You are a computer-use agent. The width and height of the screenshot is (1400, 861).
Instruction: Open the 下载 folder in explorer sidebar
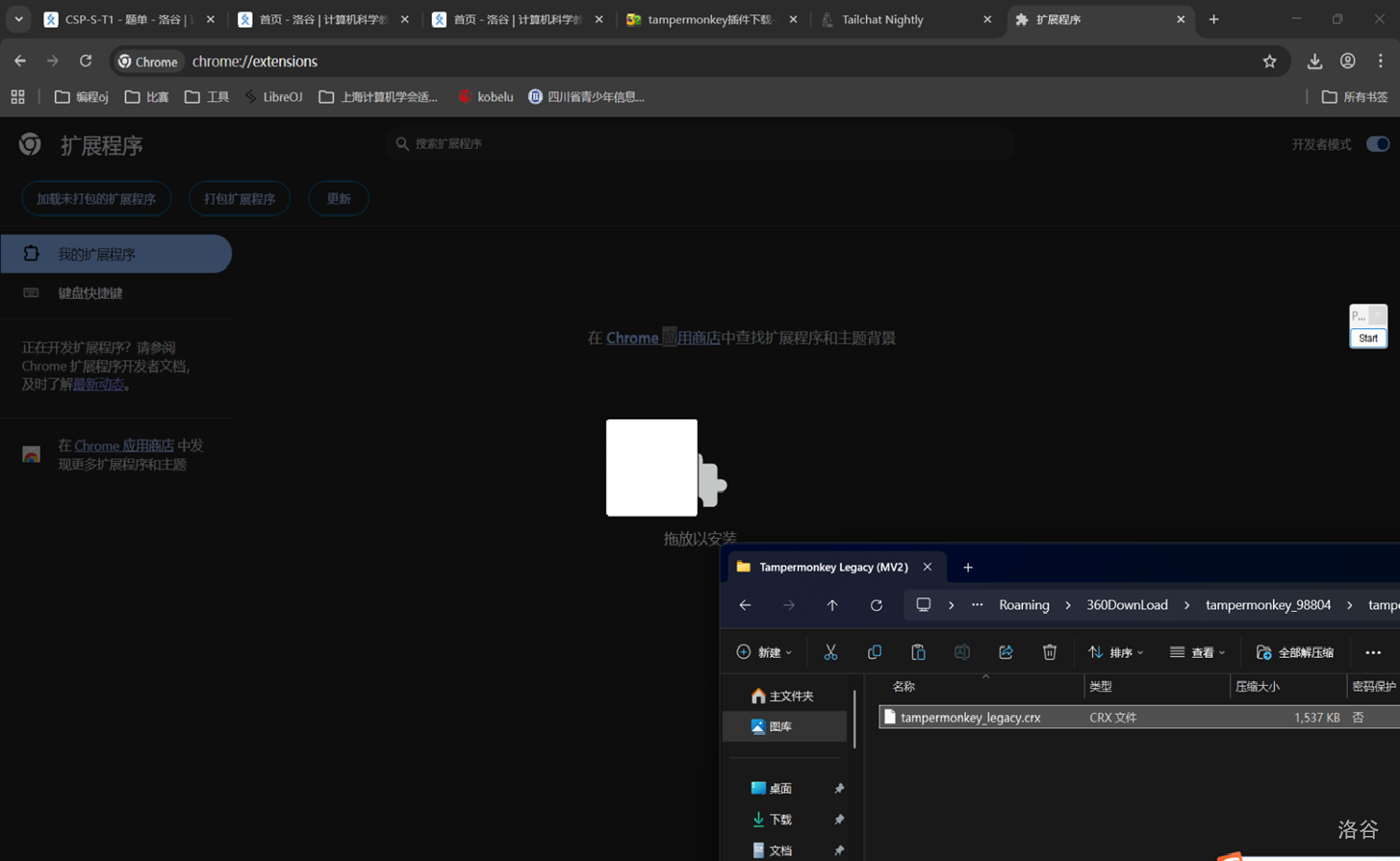coord(779,820)
